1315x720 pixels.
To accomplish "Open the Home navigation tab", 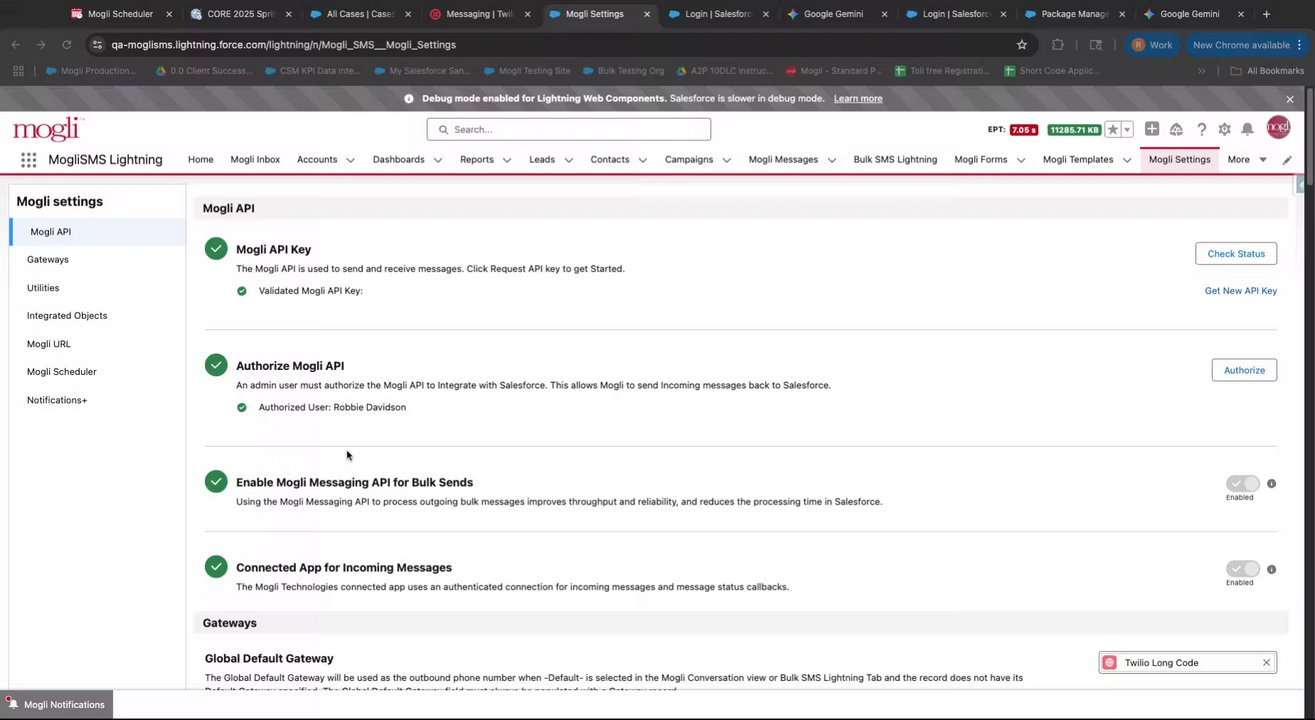I will click(201, 160).
